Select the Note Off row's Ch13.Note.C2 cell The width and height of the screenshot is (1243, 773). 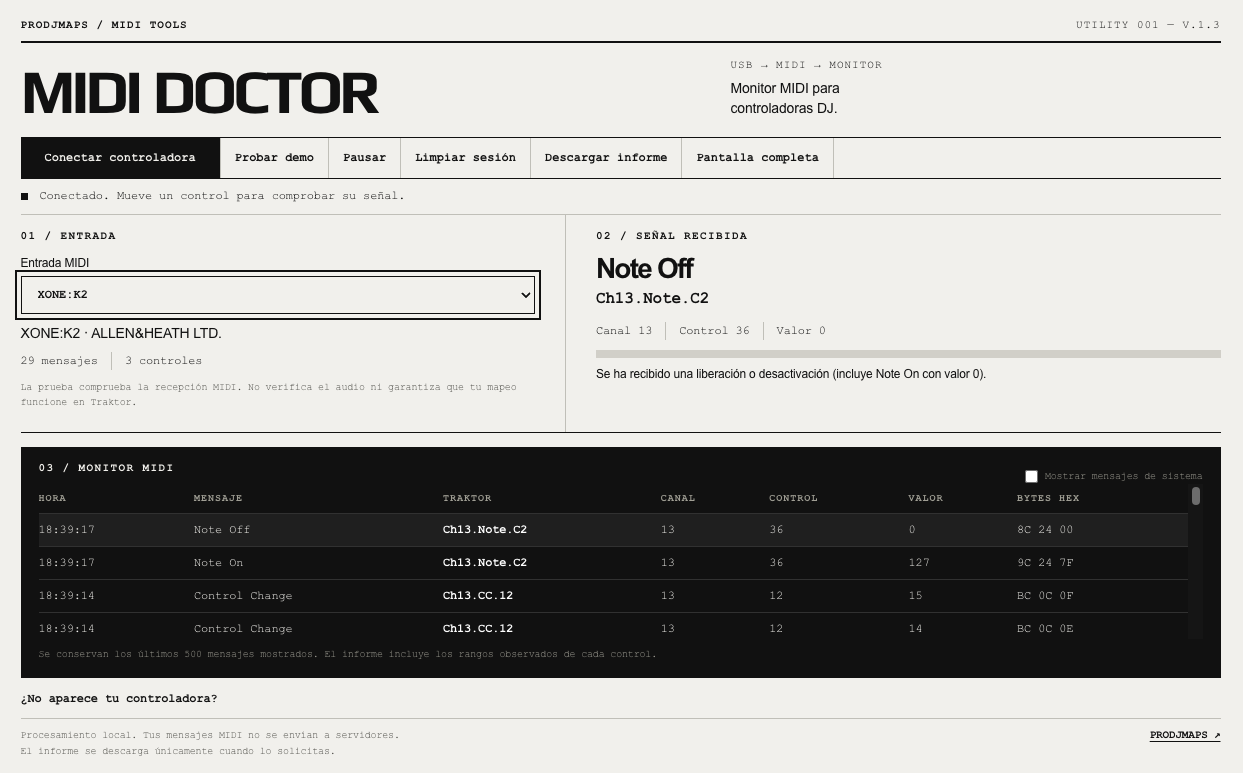pos(485,530)
